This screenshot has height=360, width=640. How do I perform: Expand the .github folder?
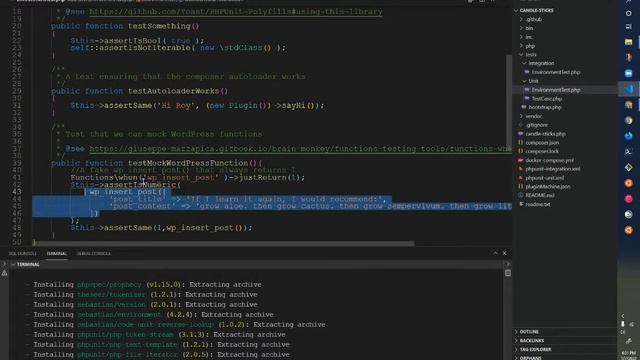point(521,19)
